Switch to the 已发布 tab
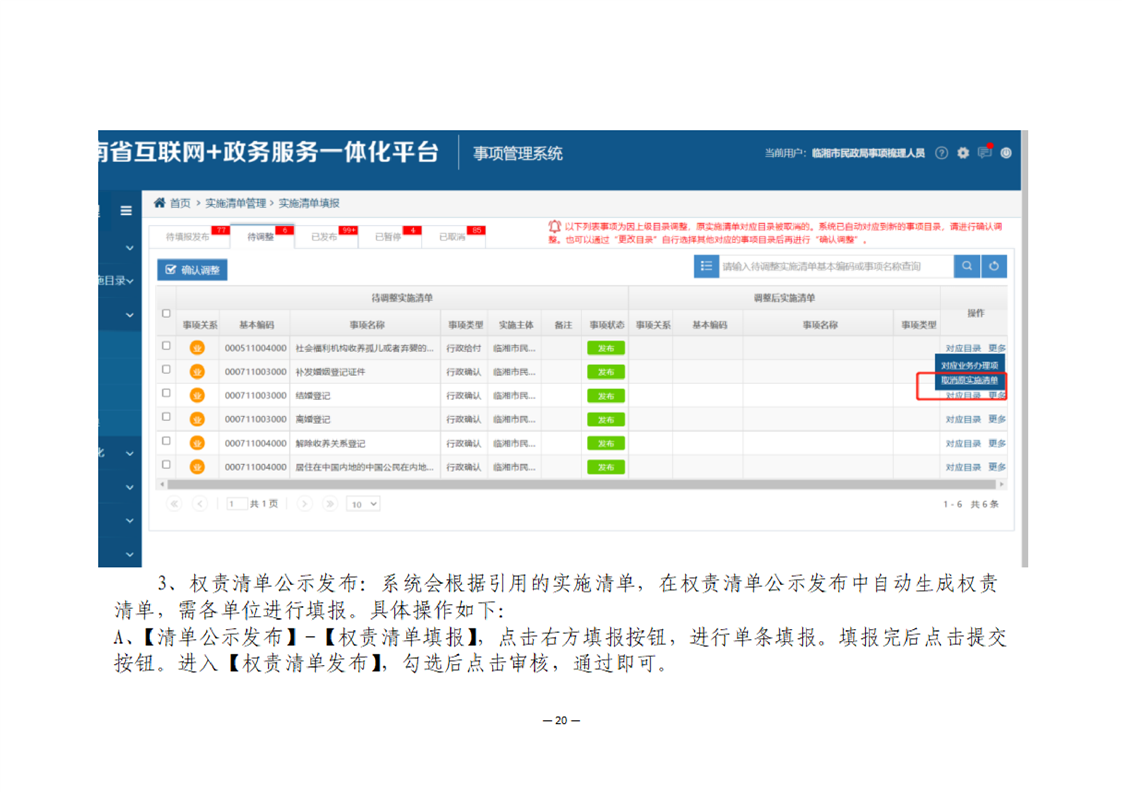This screenshot has width=1122, height=792. click(324, 237)
